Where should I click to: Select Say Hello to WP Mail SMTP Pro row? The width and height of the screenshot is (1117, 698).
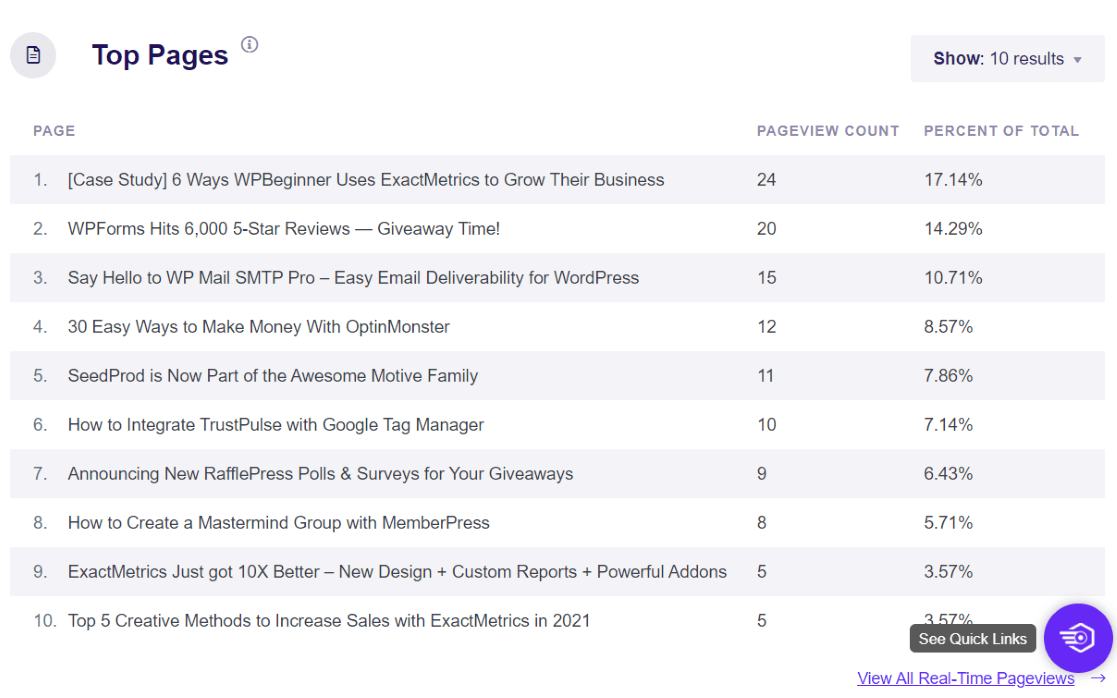pos(557,278)
